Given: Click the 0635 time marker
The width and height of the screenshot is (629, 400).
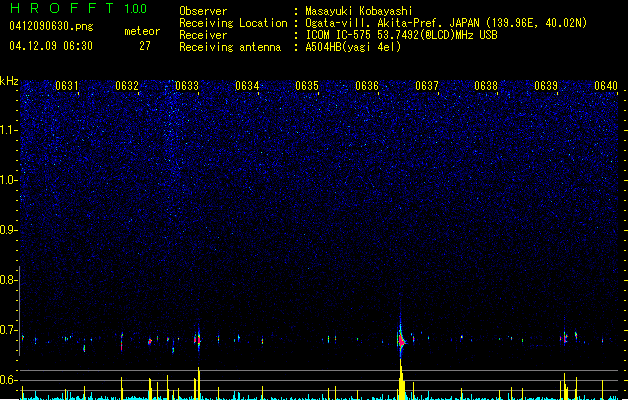Looking at the screenshot, I should (307, 86).
